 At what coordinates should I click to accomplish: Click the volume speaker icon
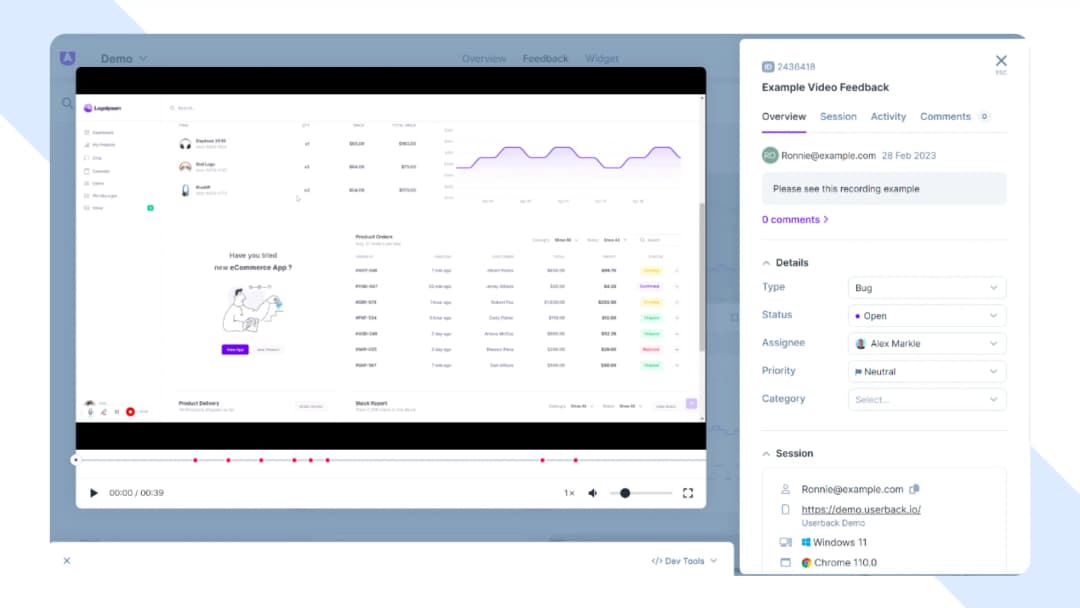pos(594,492)
